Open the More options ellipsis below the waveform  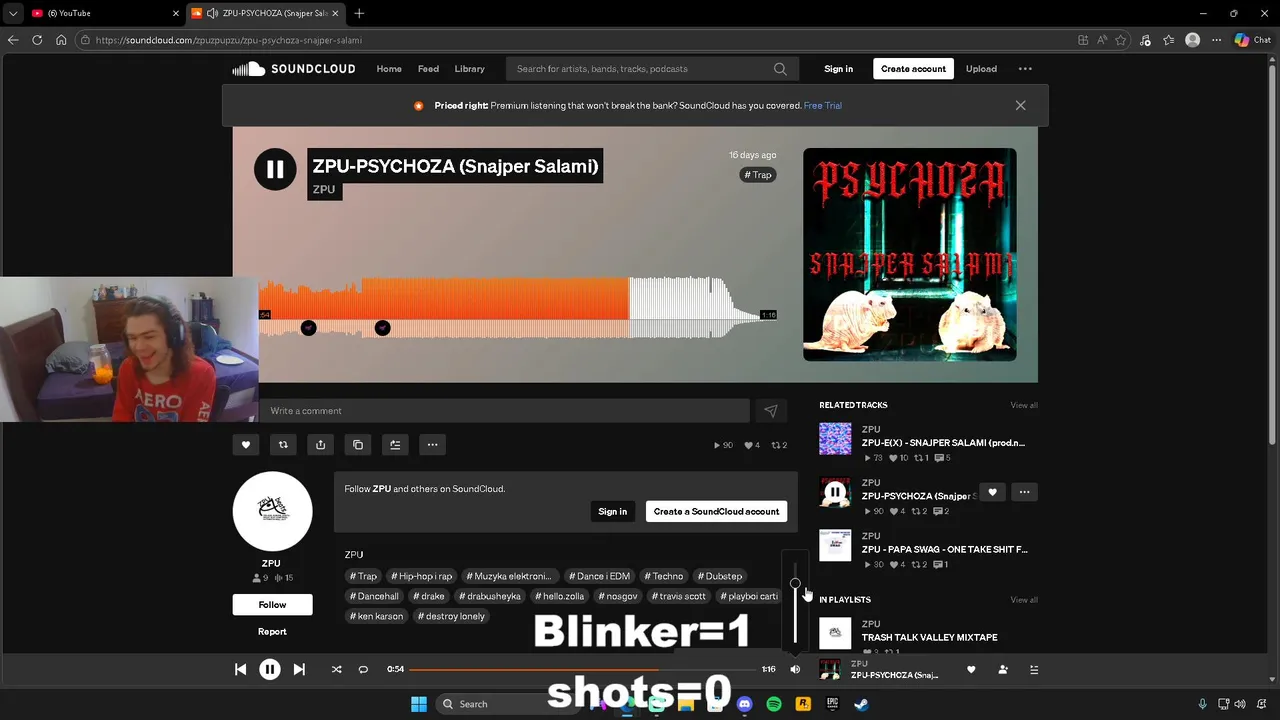432,445
